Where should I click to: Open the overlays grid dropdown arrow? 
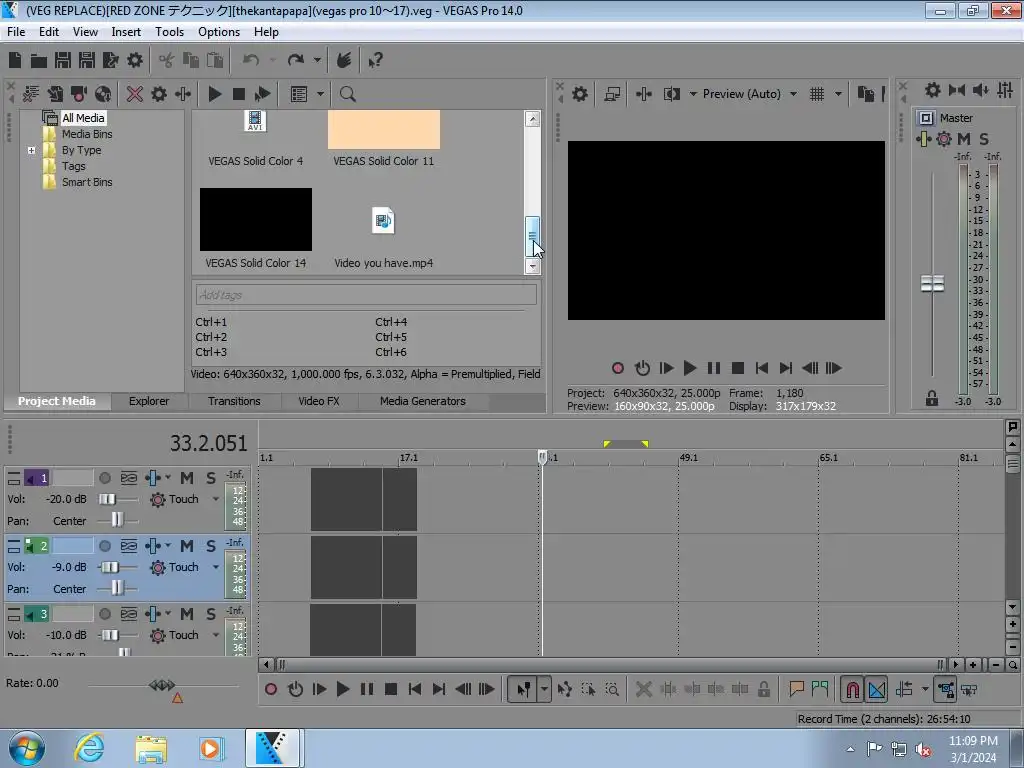click(x=838, y=94)
